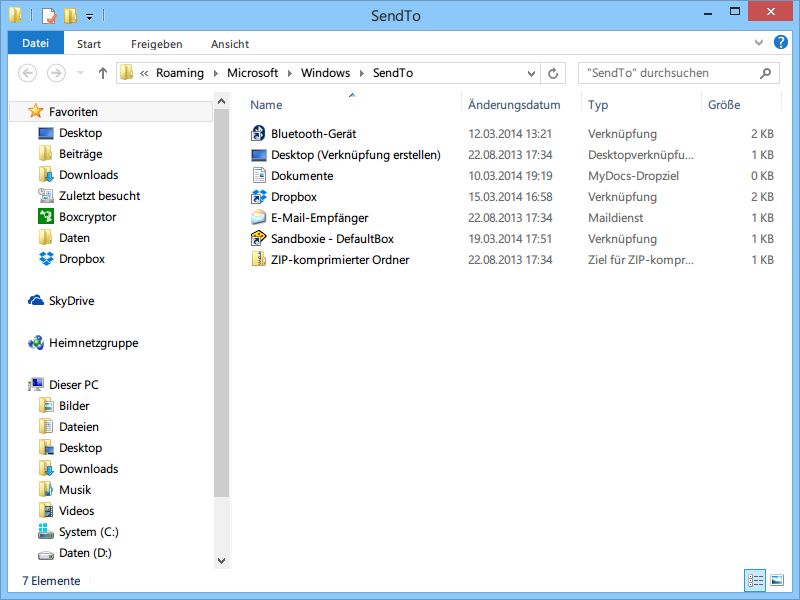Viewport: 800px width, 600px height.
Task: Click the MyDocs-Dropziel type cell
Action: (633, 176)
